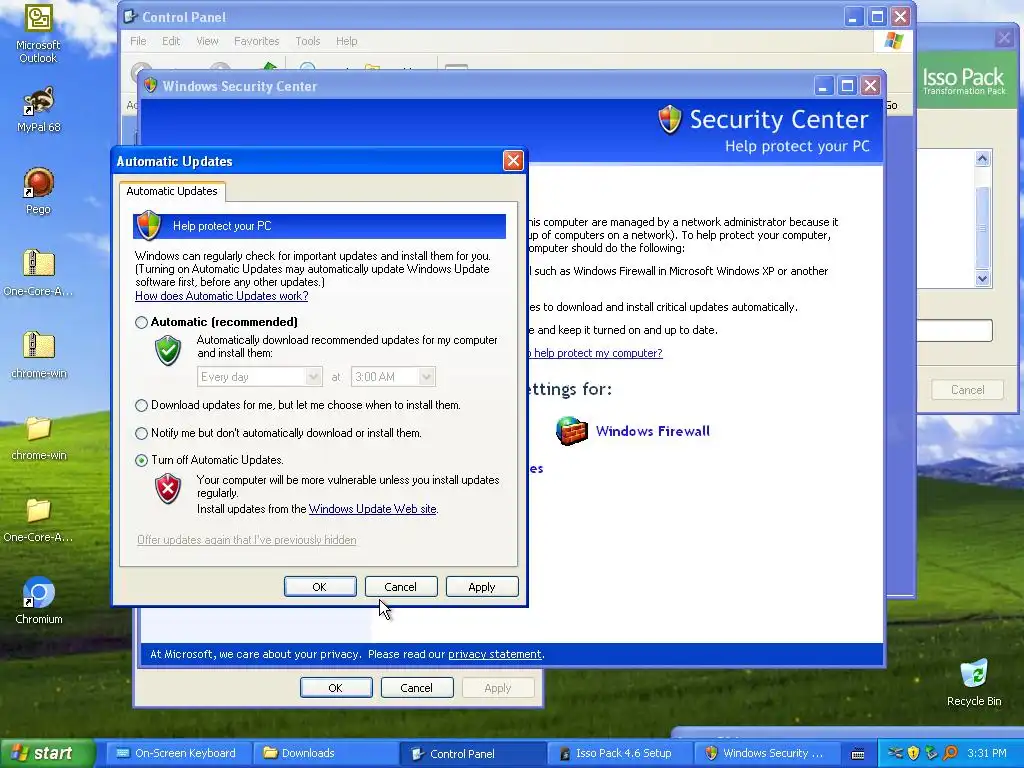
Task: Select Notify me but don't download option
Action: tap(141, 434)
